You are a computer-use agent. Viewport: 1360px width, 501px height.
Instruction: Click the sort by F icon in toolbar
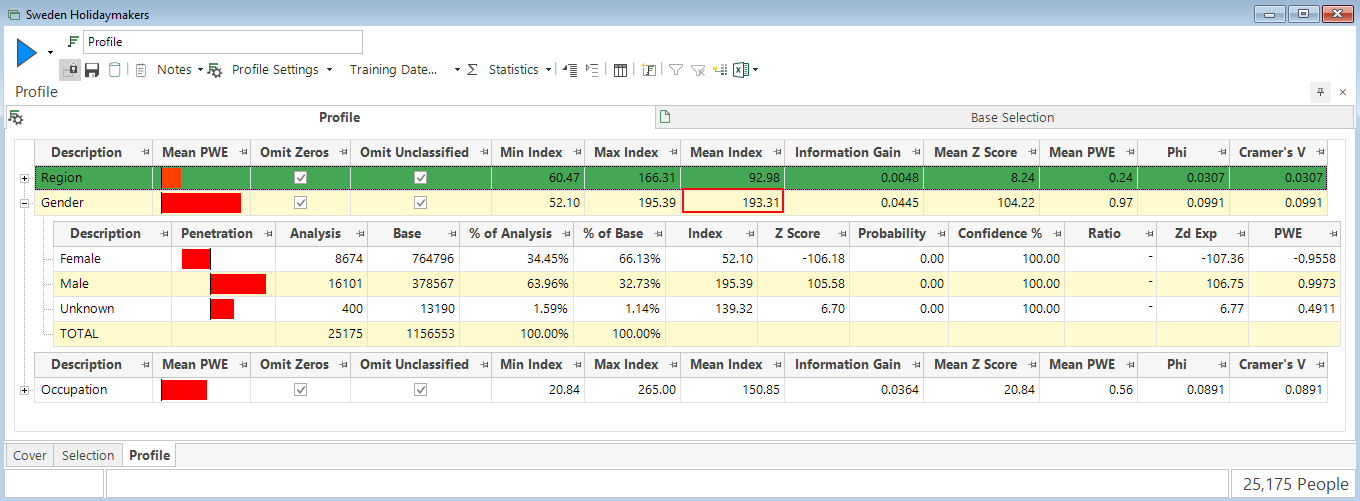click(649, 70)
